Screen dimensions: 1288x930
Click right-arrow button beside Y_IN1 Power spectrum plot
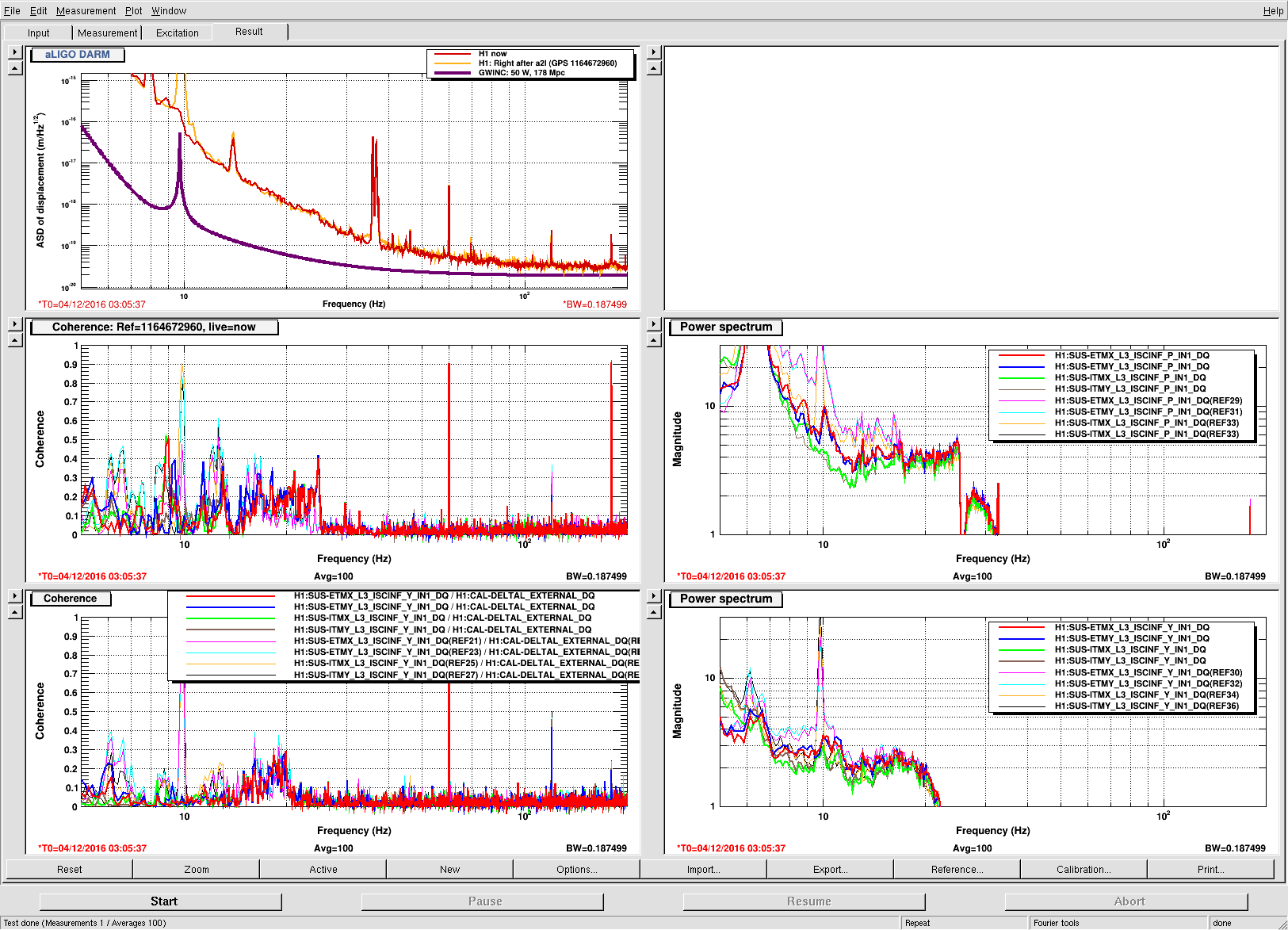654,596
